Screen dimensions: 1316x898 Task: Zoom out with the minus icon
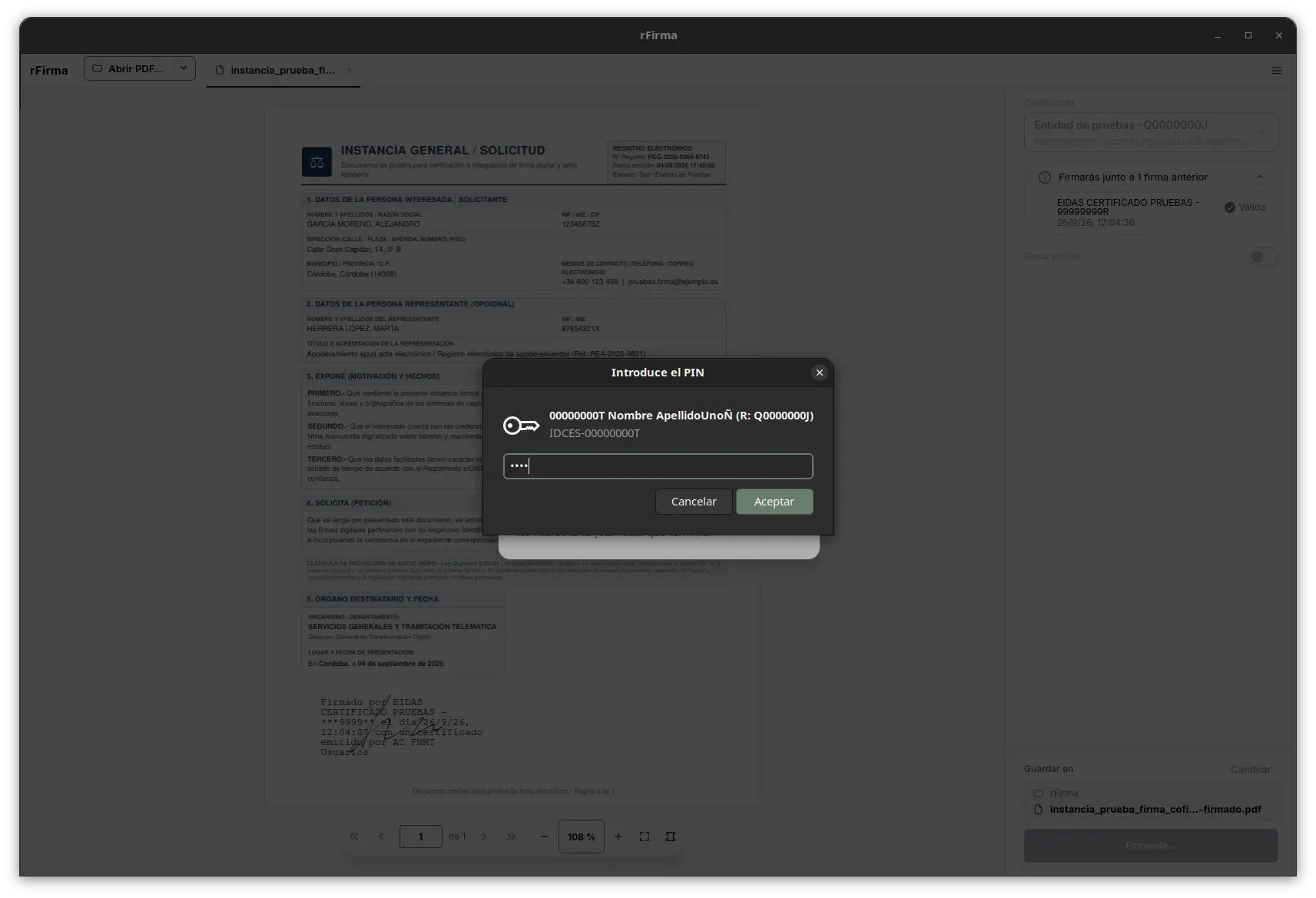point(544,837)
